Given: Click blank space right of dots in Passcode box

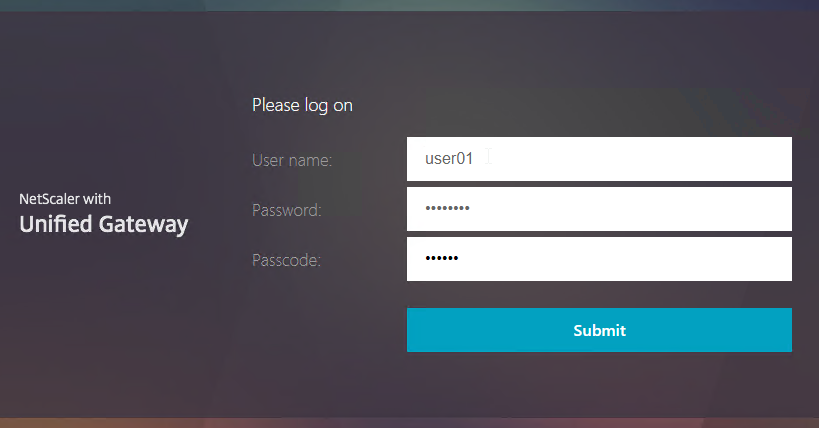Looking at the screenshot, I should (x=627, y=259).
